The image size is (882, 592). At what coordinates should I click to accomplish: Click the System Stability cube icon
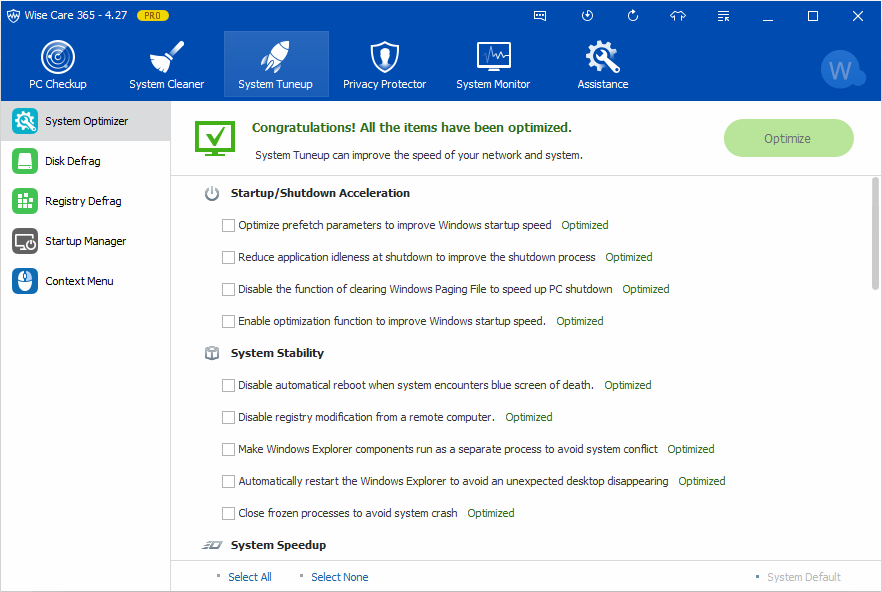click(212, 353)
